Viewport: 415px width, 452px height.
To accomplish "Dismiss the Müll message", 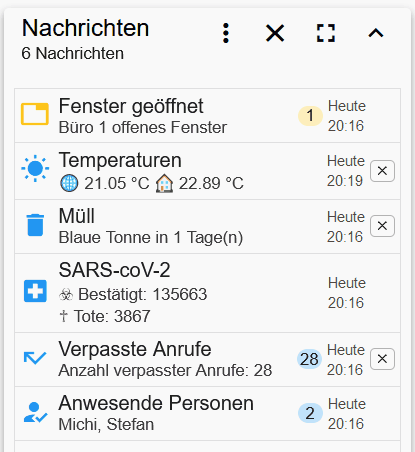I will point(382,226).
